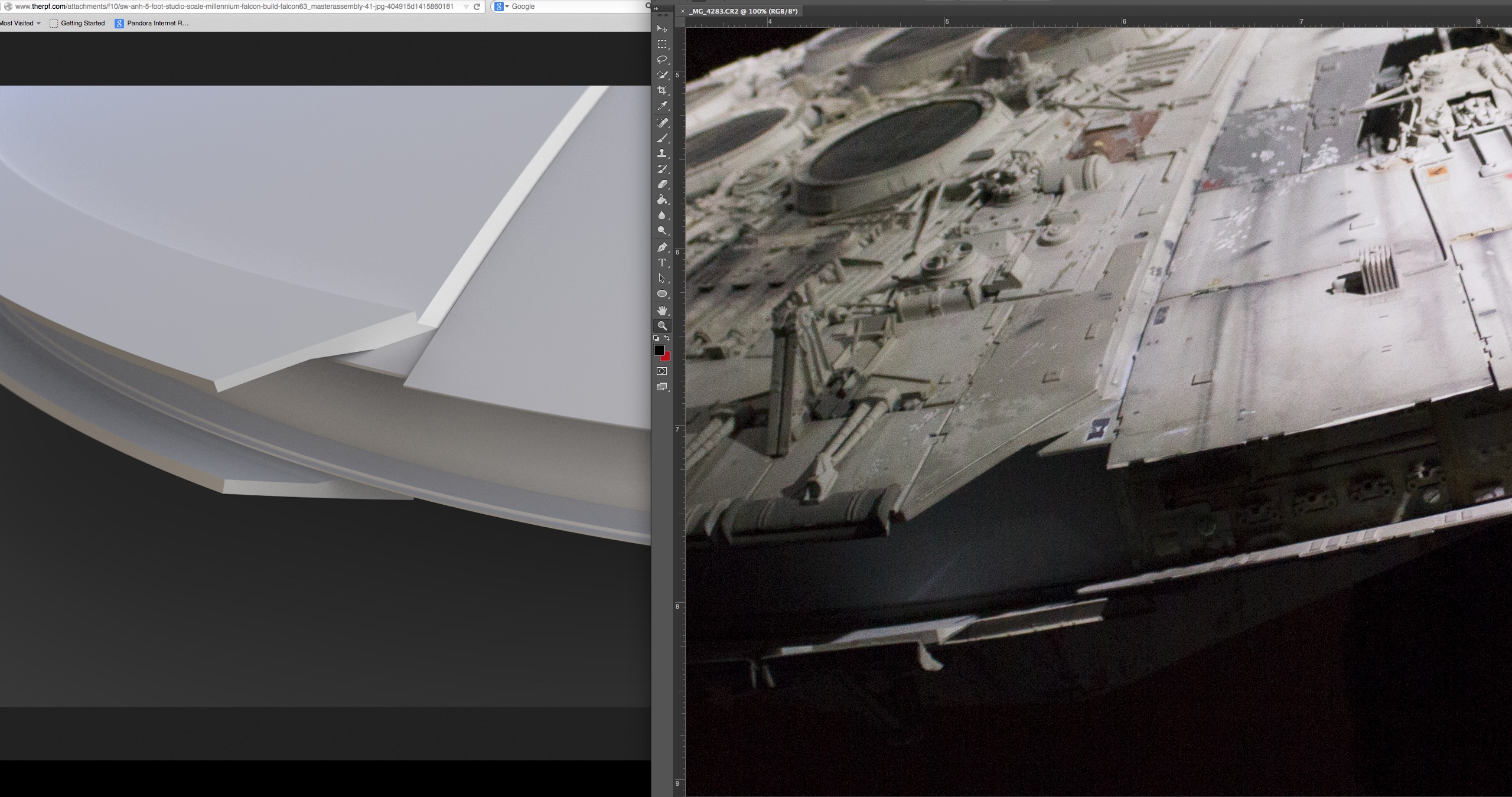1512x797 pixels.
Task: Select the Horizontal Type tool
Action: [662, 263]
